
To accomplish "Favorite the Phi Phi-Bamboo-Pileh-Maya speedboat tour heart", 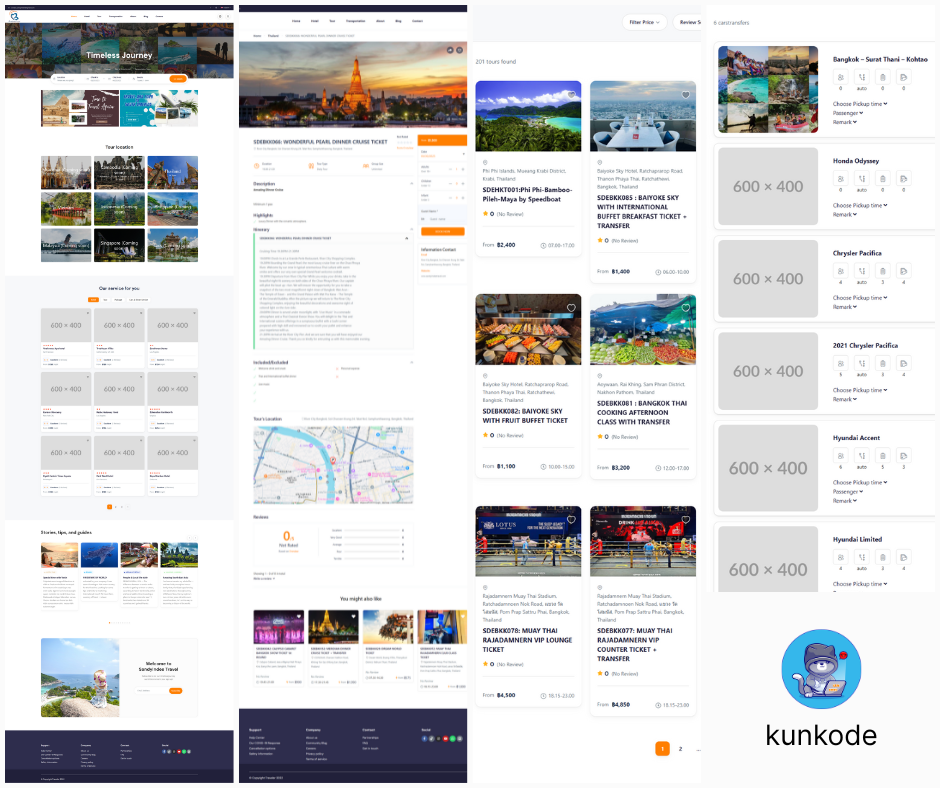I will (571, 95).
